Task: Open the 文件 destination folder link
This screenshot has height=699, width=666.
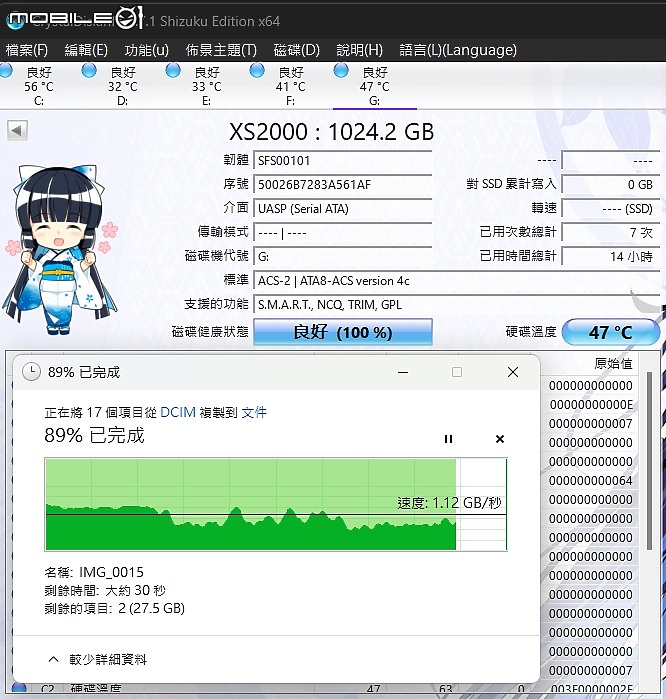Action: [x=254, y=412]
